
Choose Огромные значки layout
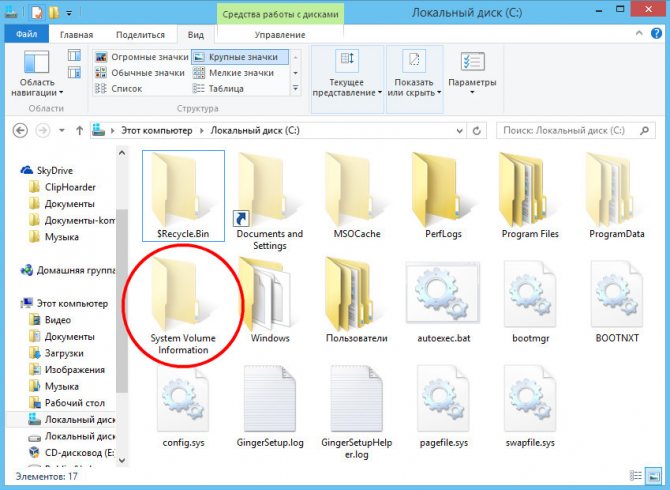point(142,57)
